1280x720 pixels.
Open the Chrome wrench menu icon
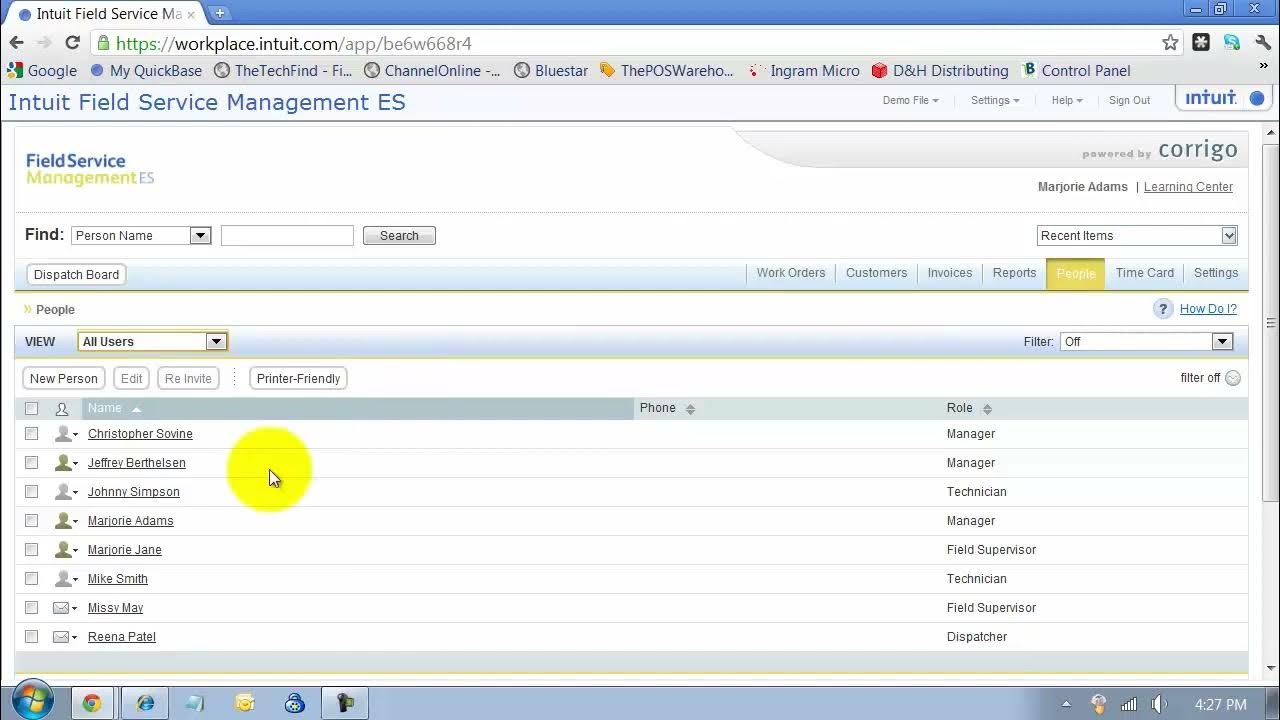click(1263, 43)
